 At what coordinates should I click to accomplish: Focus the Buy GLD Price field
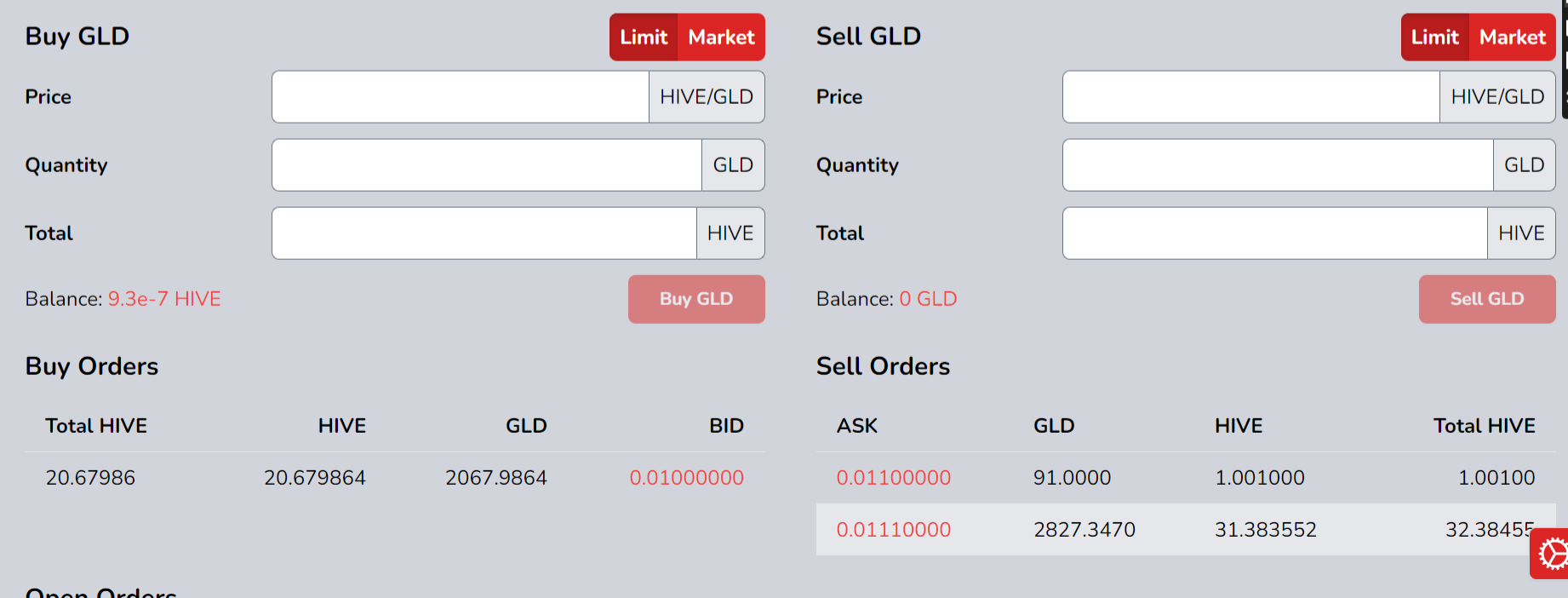point(461,97)
